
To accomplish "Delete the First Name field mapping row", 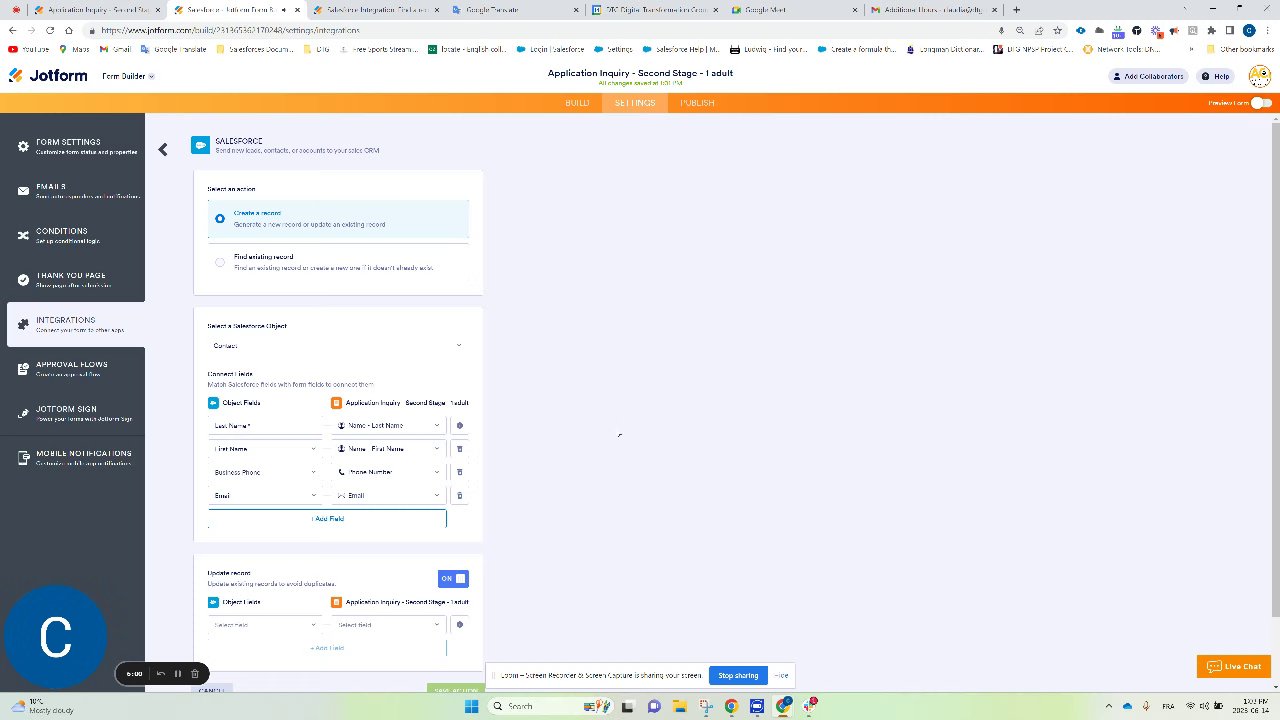I will (460, 449).
